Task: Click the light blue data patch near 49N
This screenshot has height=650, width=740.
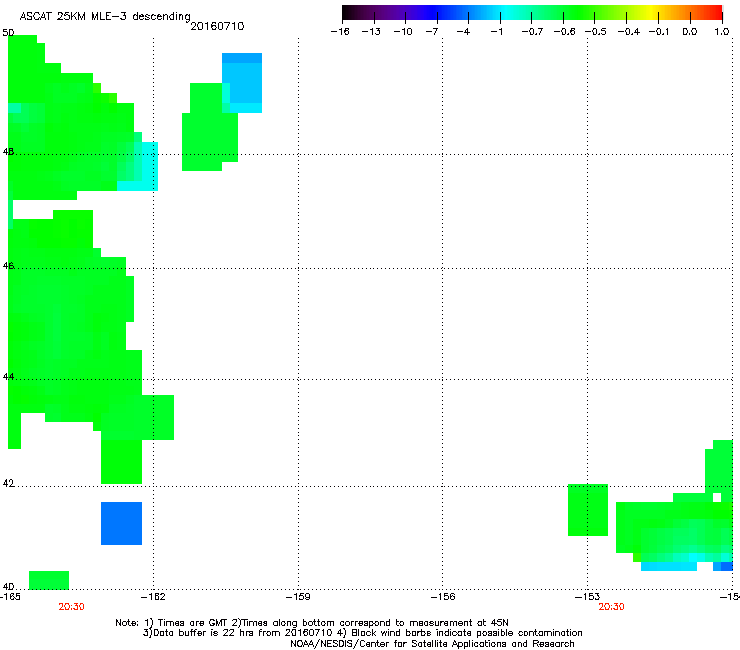Action: [x=242, y=83]
